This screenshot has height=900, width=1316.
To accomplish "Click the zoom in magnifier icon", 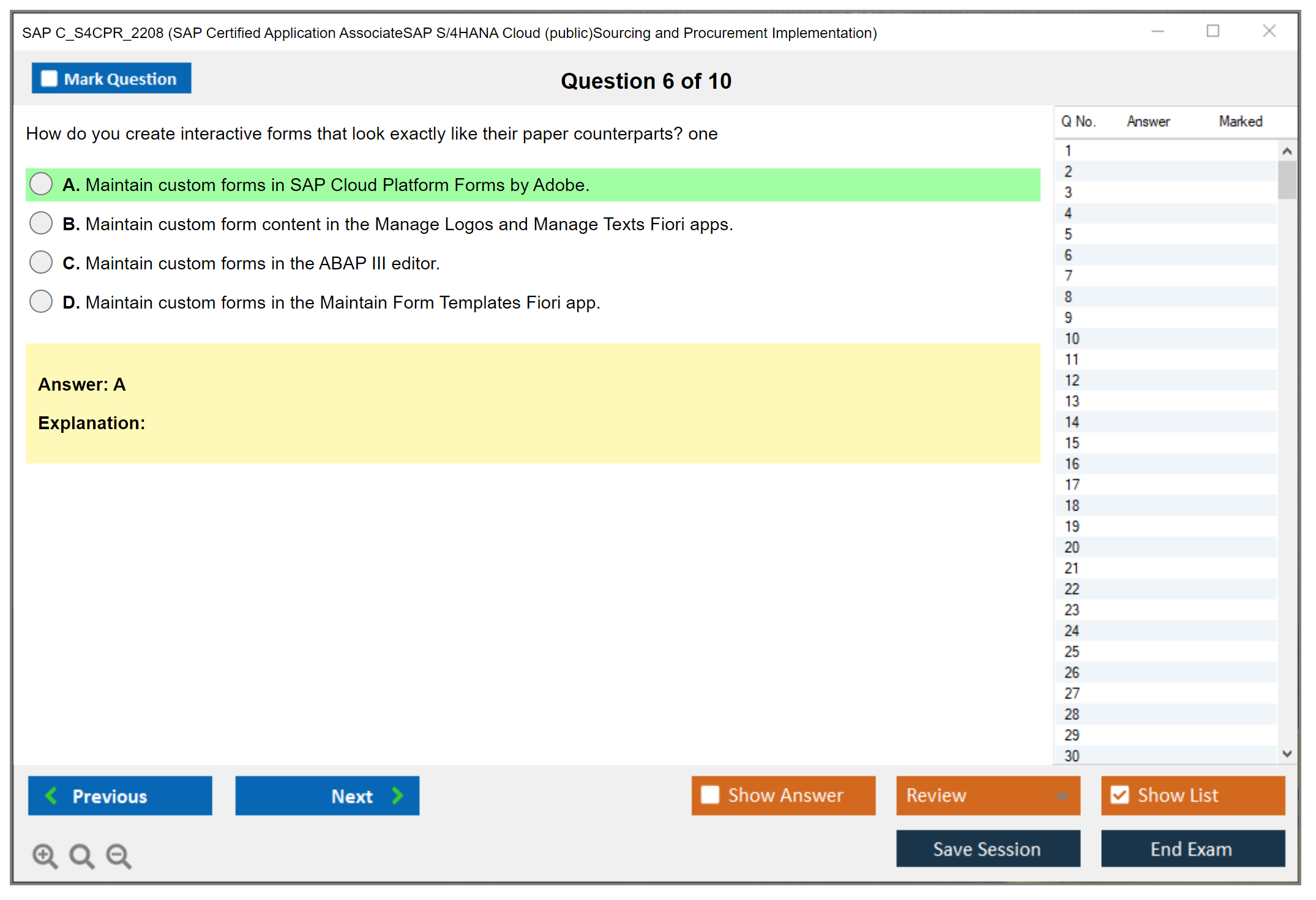I will pyautogui.click(x=45, y=855).
